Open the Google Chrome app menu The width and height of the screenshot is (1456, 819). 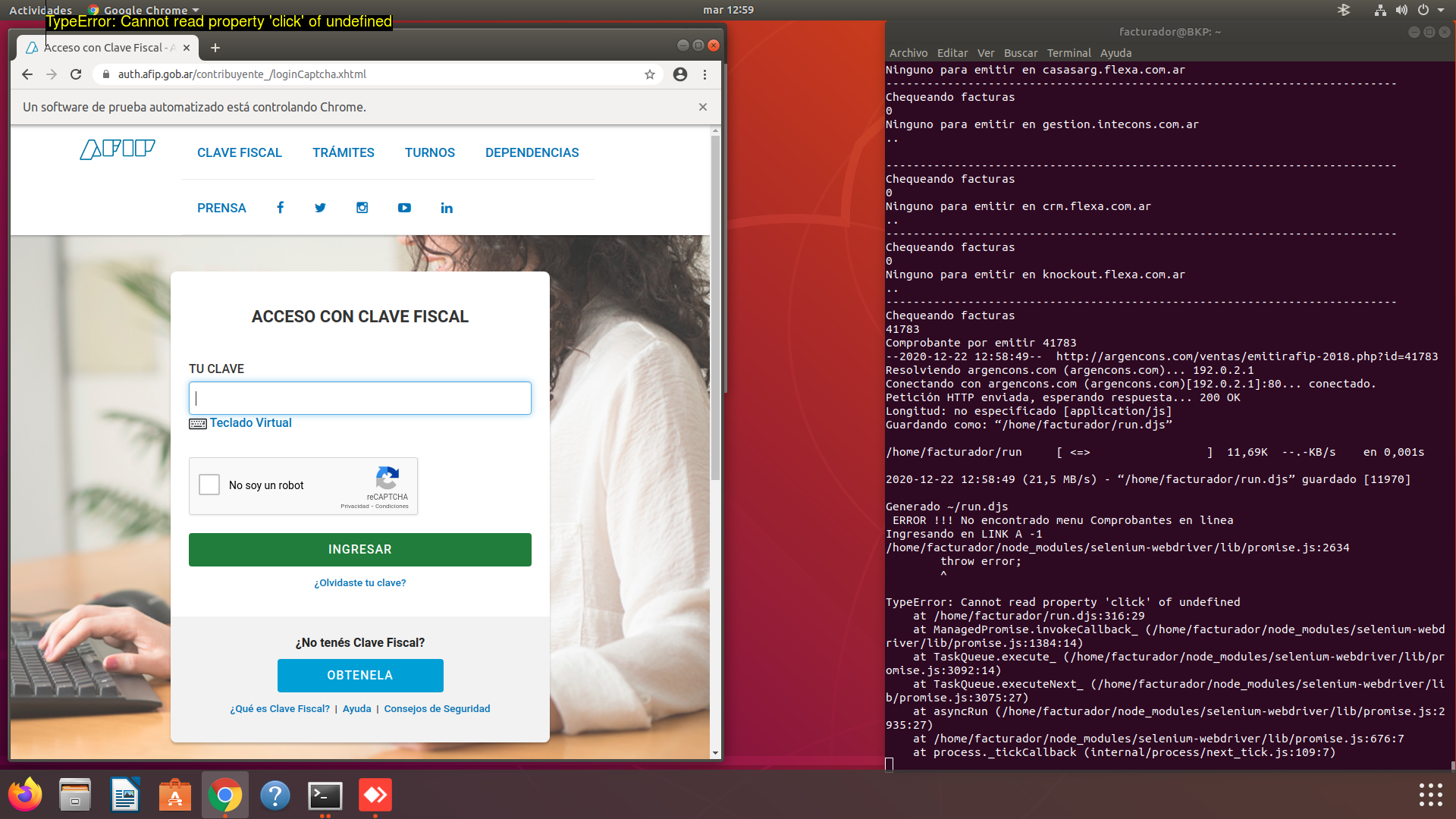click(x=144, y=10)
